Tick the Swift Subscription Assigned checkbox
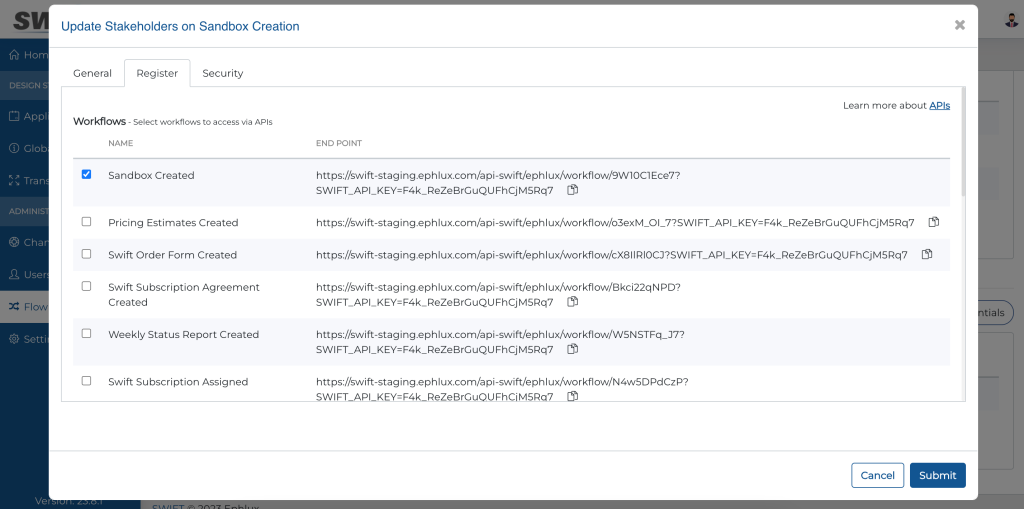This screenshot has width=1024, height=509. point(86,380)
